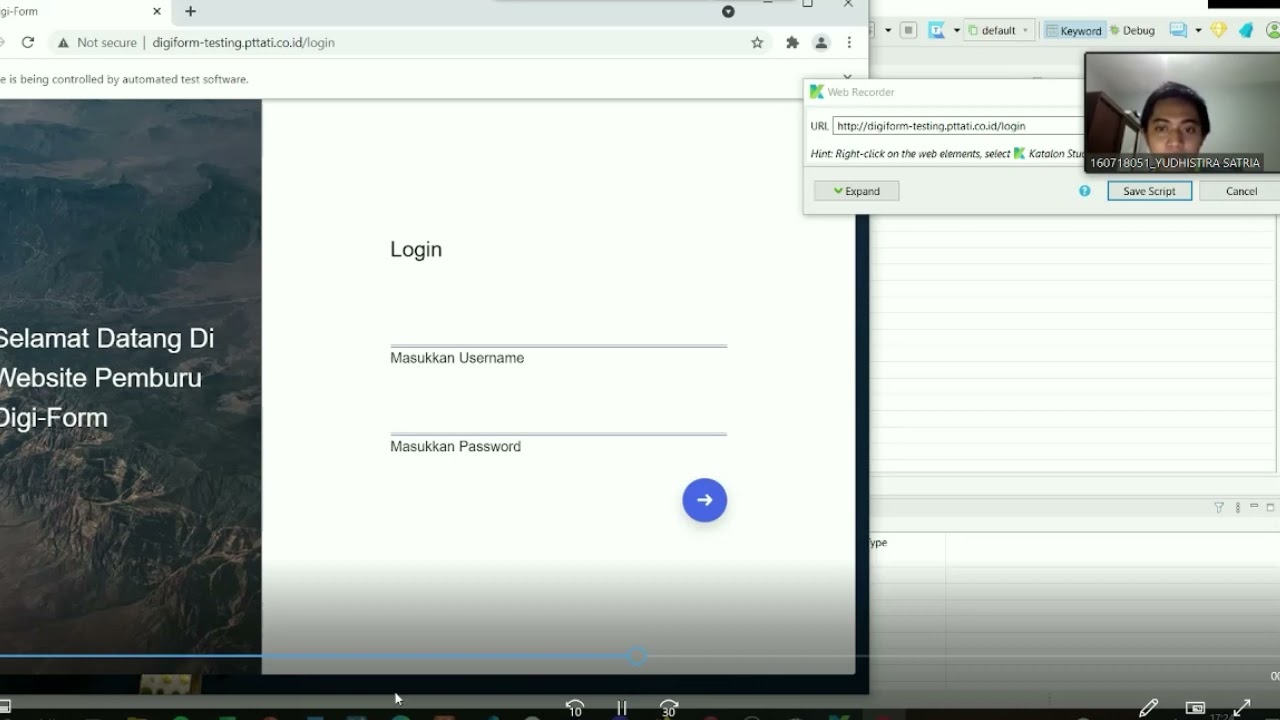
Task: Open the dropdown arrow beside TestOps icon
Action: (x=957, y=30)
